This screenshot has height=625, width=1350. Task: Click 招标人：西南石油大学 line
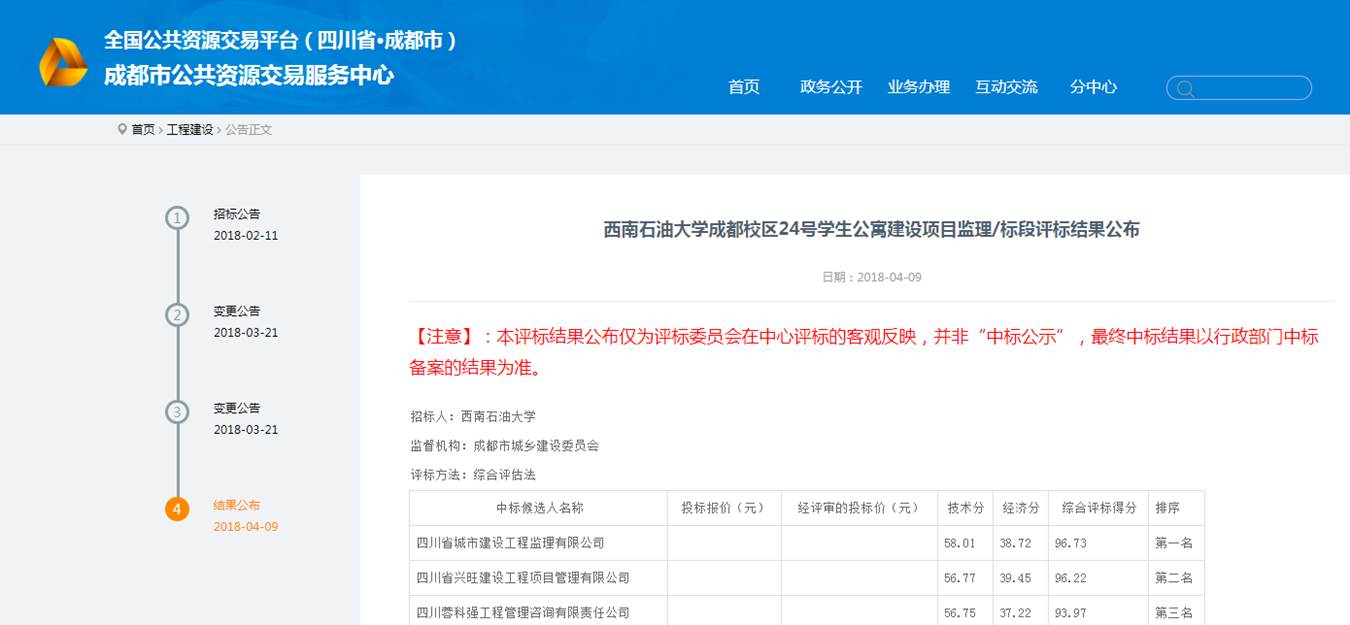[472, 416]
